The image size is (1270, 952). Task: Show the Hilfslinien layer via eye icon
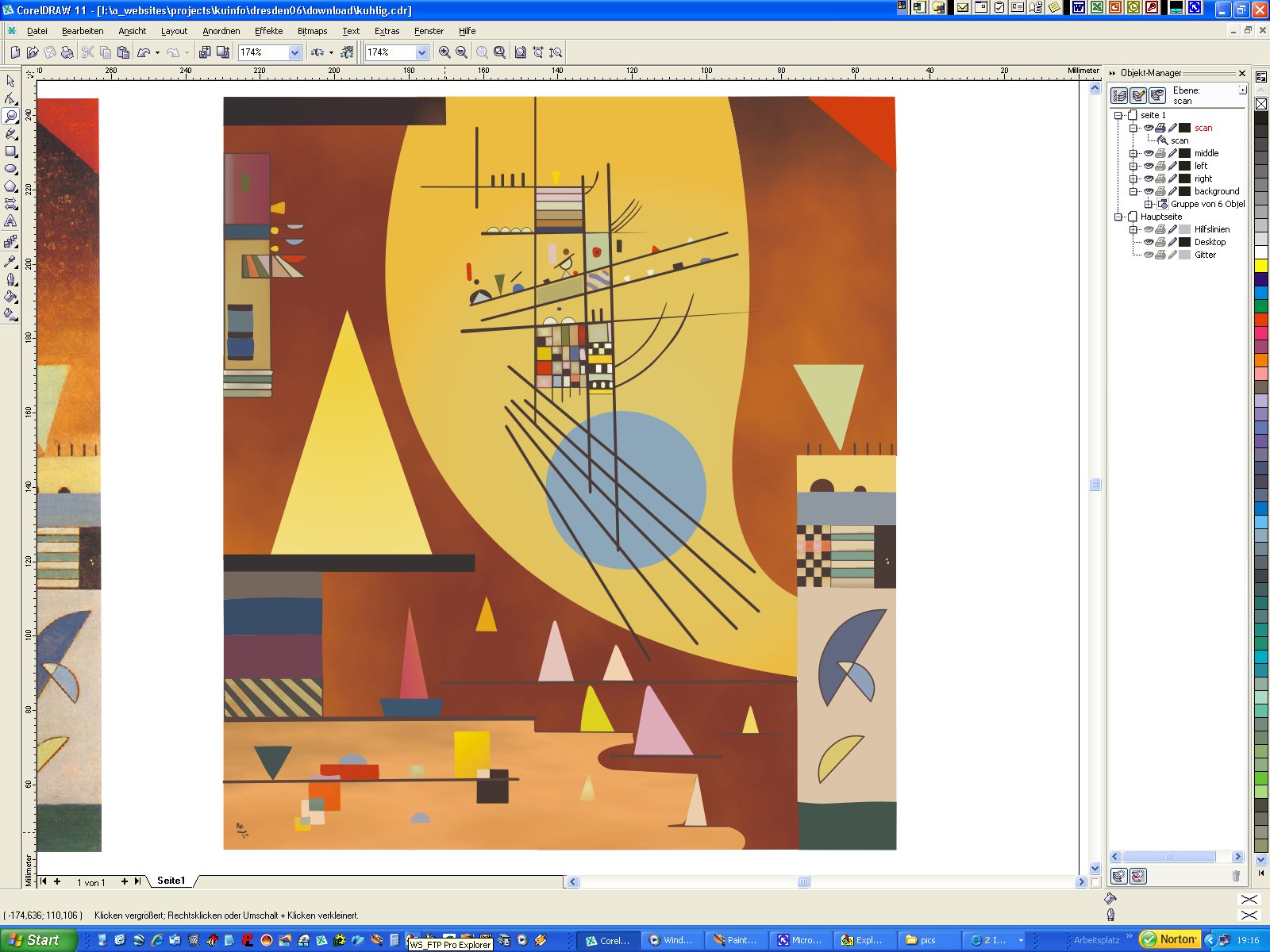pyautogui.click(x=1148, y=229)
